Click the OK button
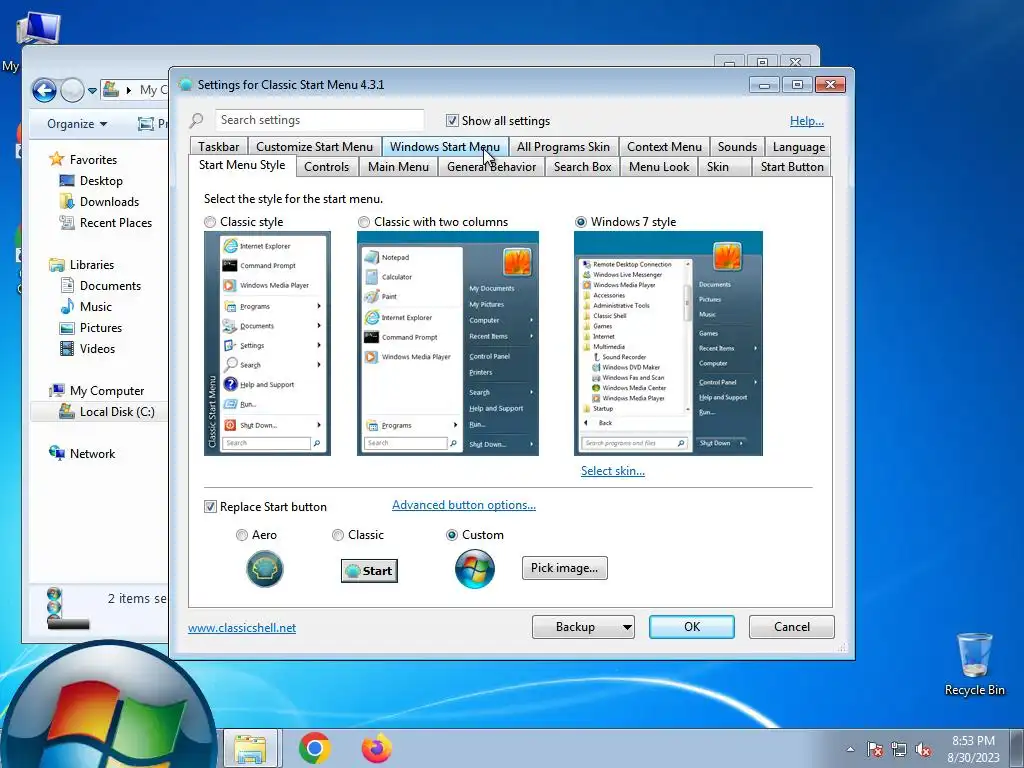The width and height of the screenshot is (1024, 768). pos(692,627)
